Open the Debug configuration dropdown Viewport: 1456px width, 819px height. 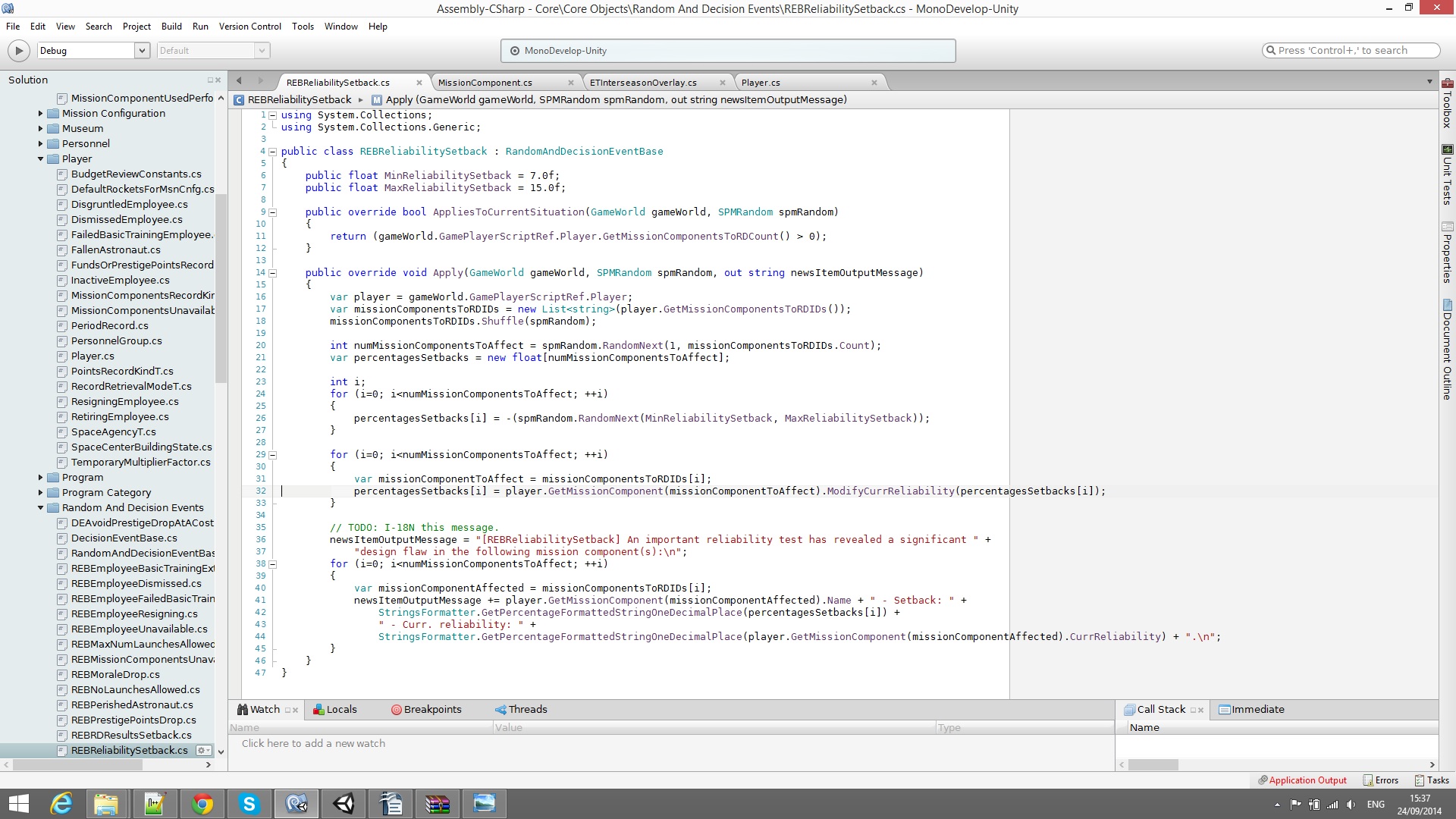coord(141,51)
